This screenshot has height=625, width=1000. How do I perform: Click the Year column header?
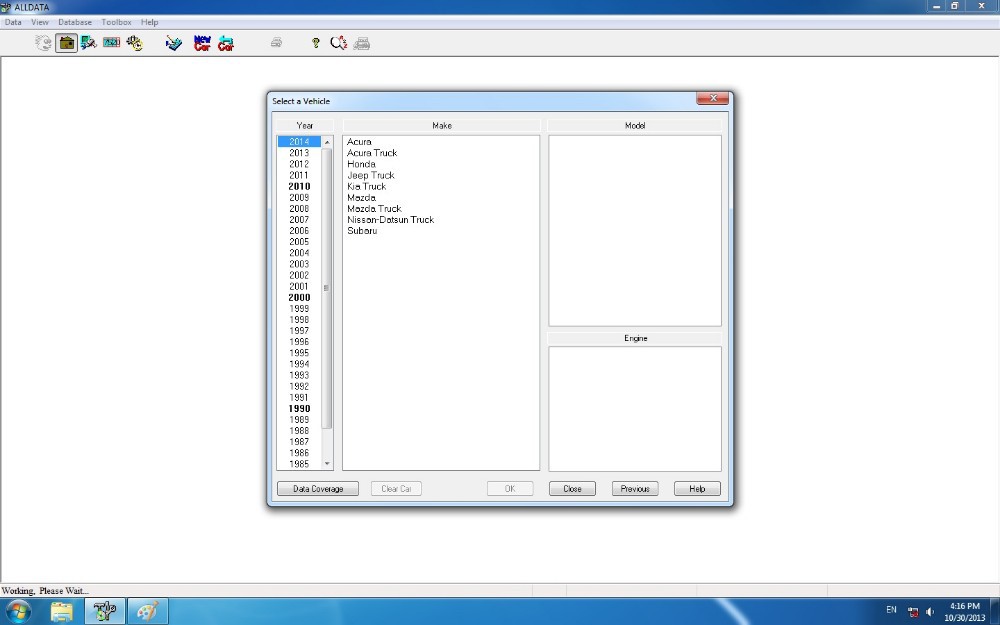tap(305, 126)
